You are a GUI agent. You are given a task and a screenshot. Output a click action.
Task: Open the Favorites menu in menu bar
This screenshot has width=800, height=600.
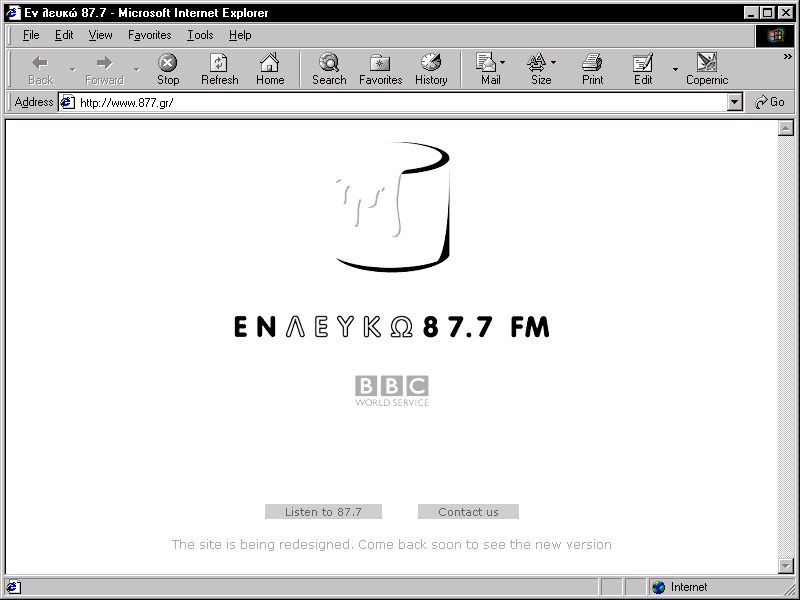tap(149, 35)
